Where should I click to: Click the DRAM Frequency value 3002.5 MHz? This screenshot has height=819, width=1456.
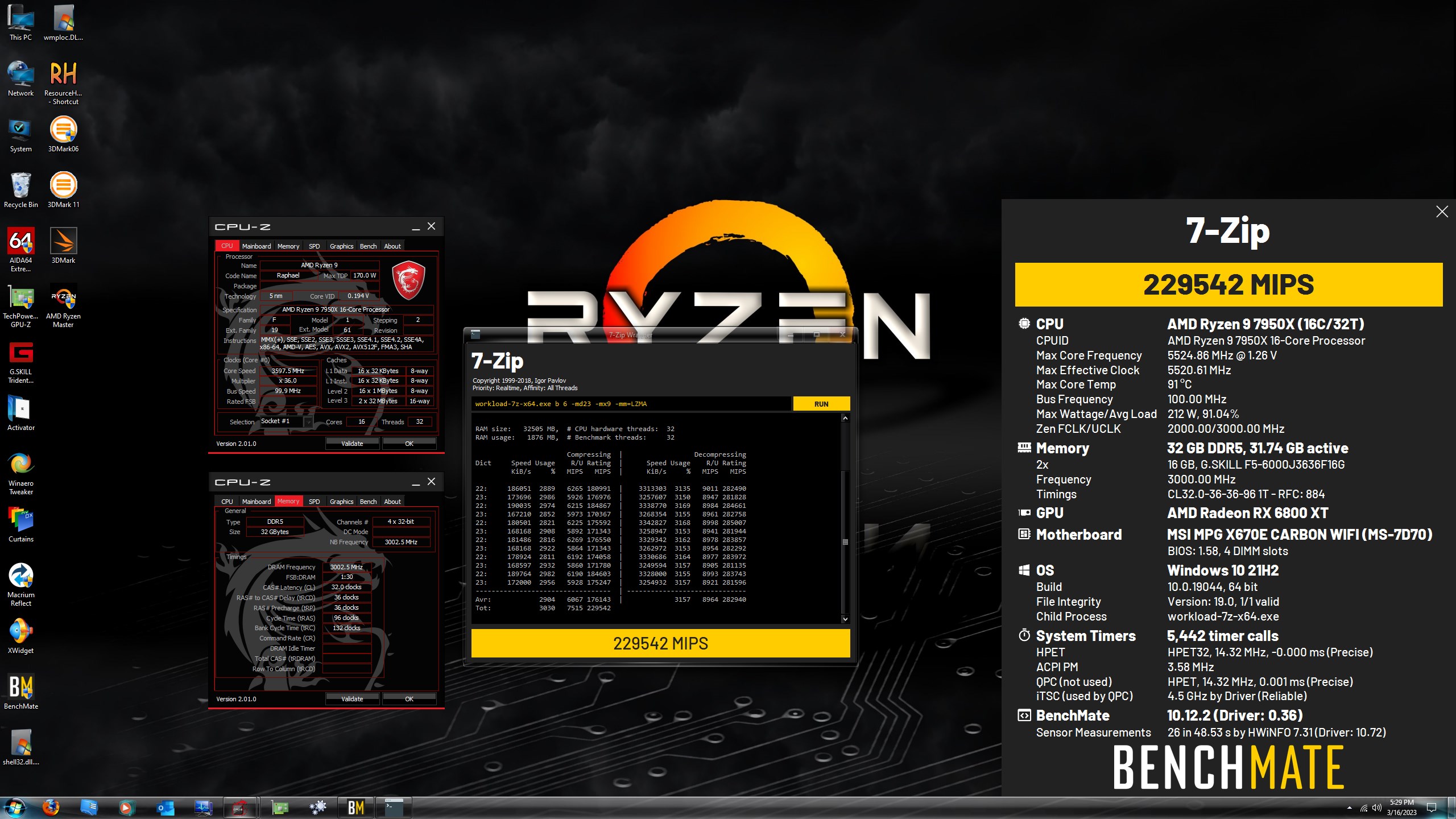tap(346, 567)
